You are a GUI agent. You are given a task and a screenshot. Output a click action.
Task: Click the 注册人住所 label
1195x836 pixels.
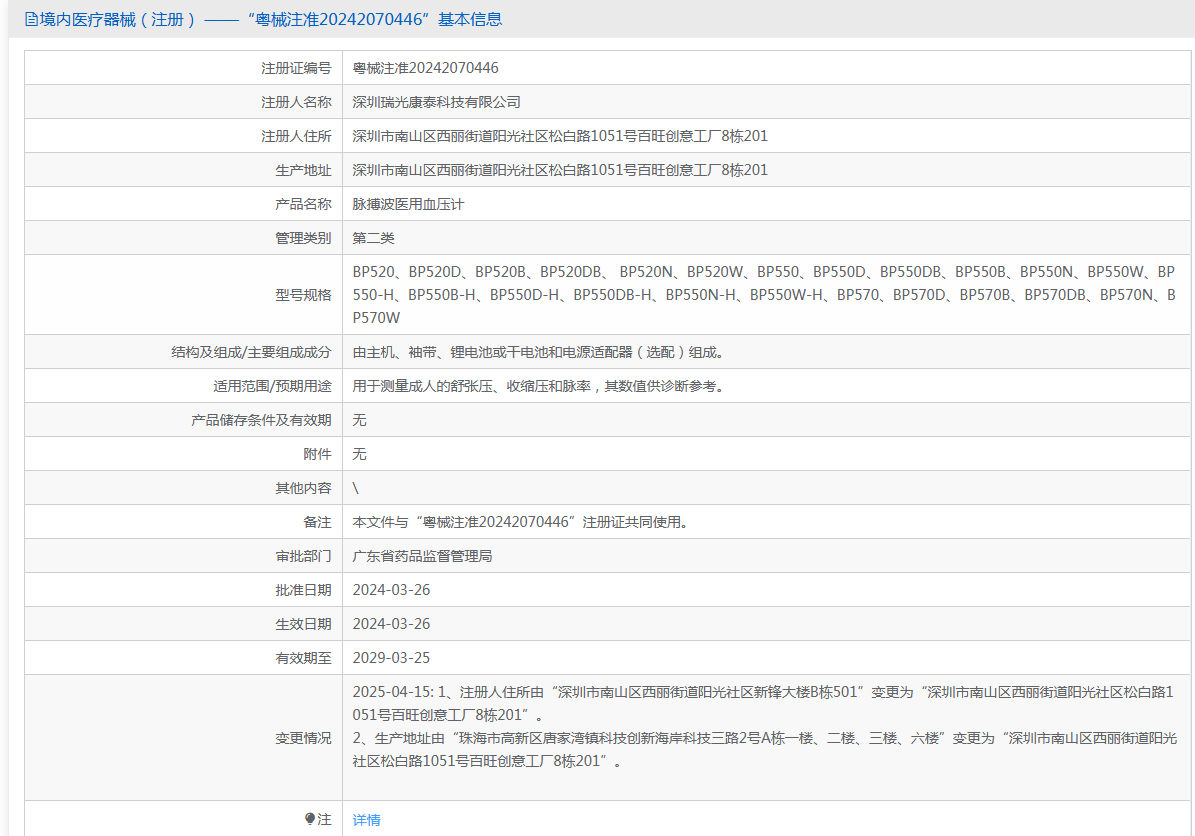pos(296,136)
